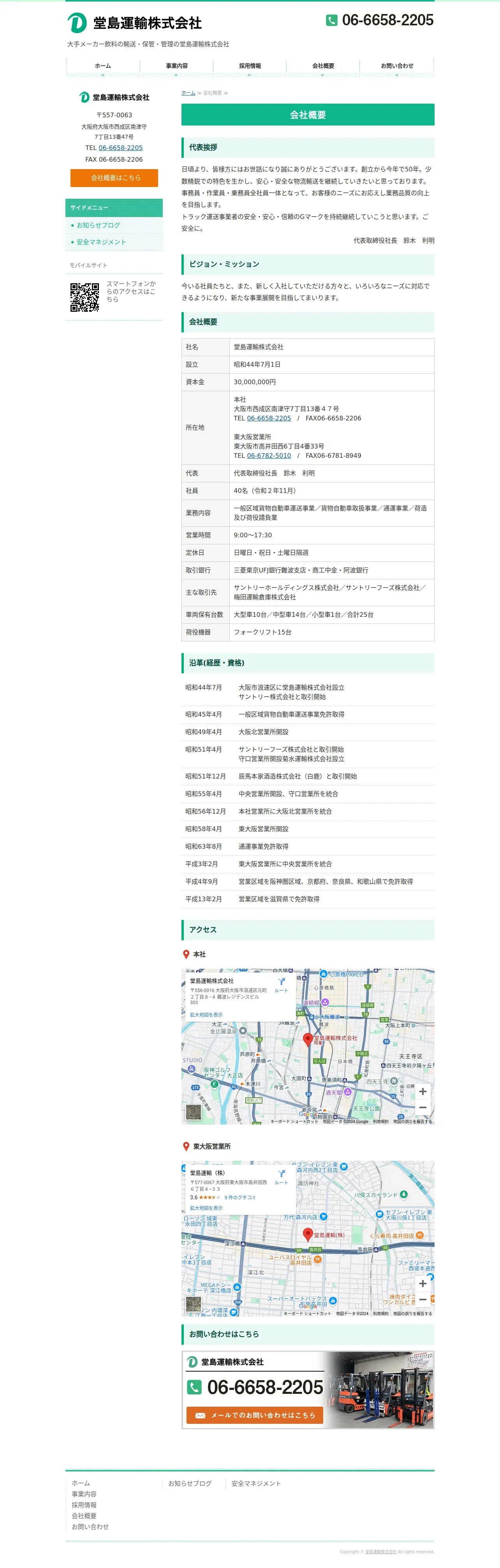Click 堂島運輸株式会社 link in copyright line

tap(380, 1552)
